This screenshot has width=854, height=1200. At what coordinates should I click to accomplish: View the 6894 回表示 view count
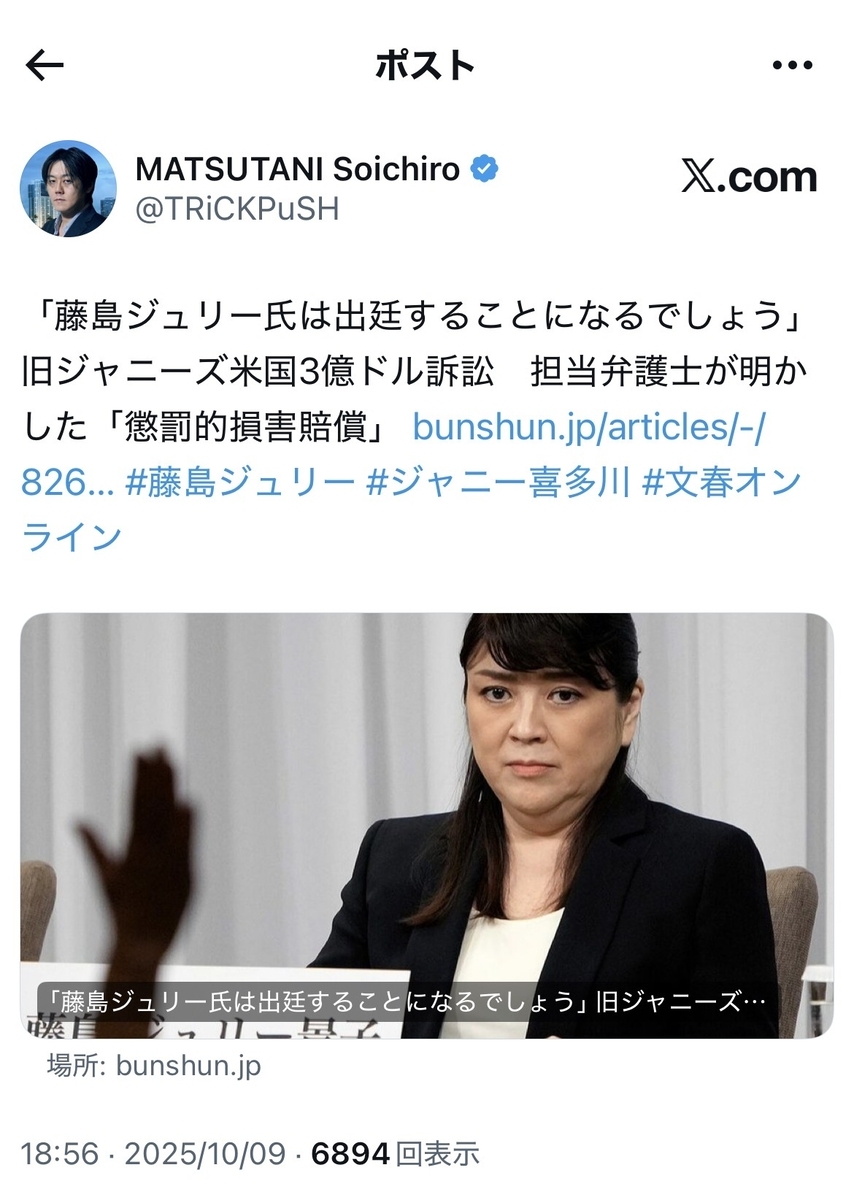[396, 1154]
